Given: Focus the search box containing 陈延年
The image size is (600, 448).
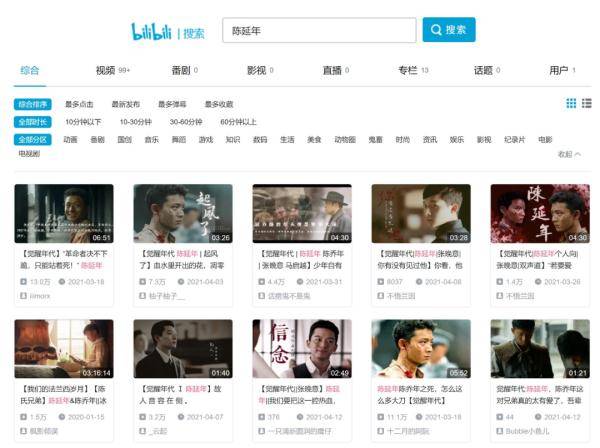Looking at the screenshot, I should [x=319, y=30].
